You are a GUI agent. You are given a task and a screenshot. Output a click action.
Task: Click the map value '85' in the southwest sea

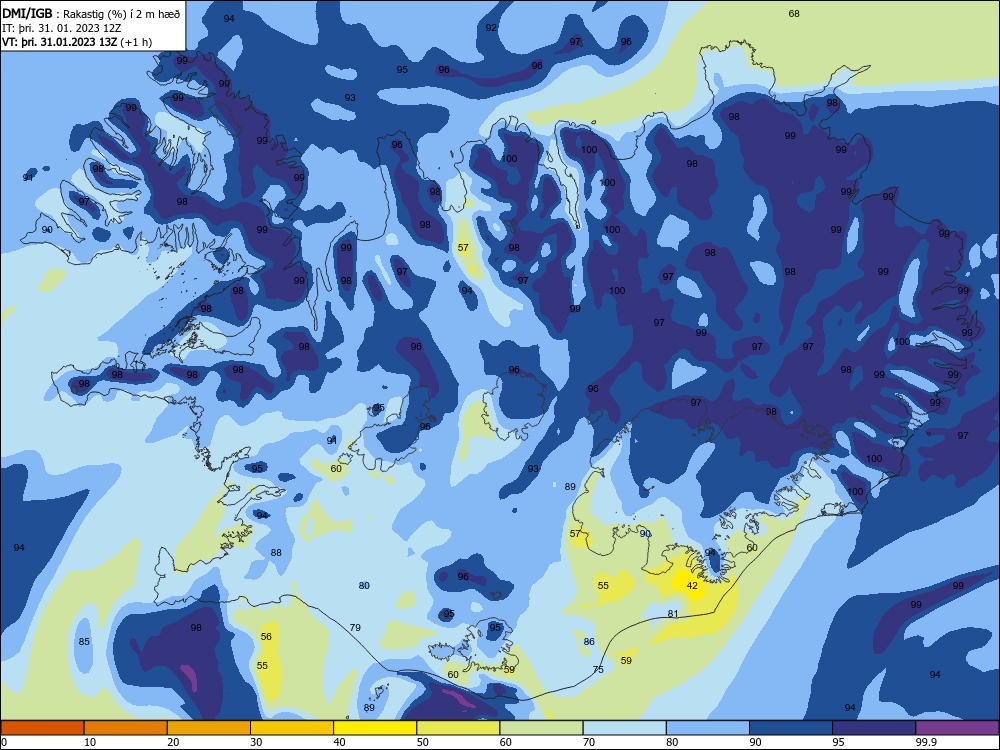coord(84,642)
